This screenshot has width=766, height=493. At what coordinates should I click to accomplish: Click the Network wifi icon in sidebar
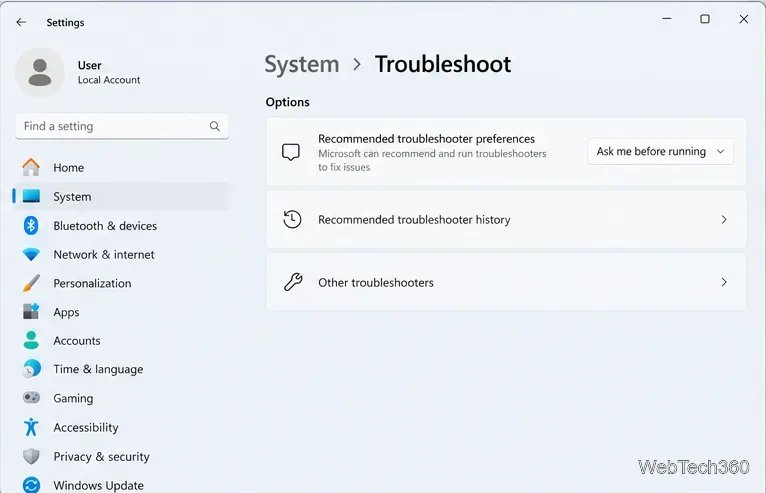point(31,254)
